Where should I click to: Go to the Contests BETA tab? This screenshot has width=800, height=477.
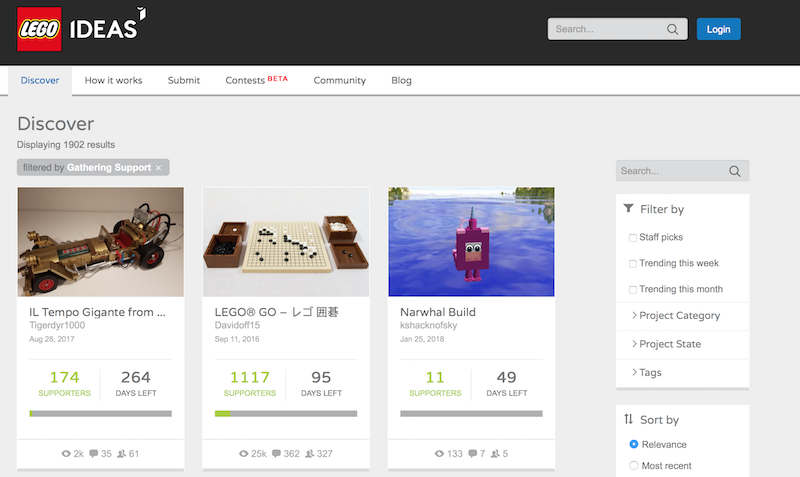(257, 81)
